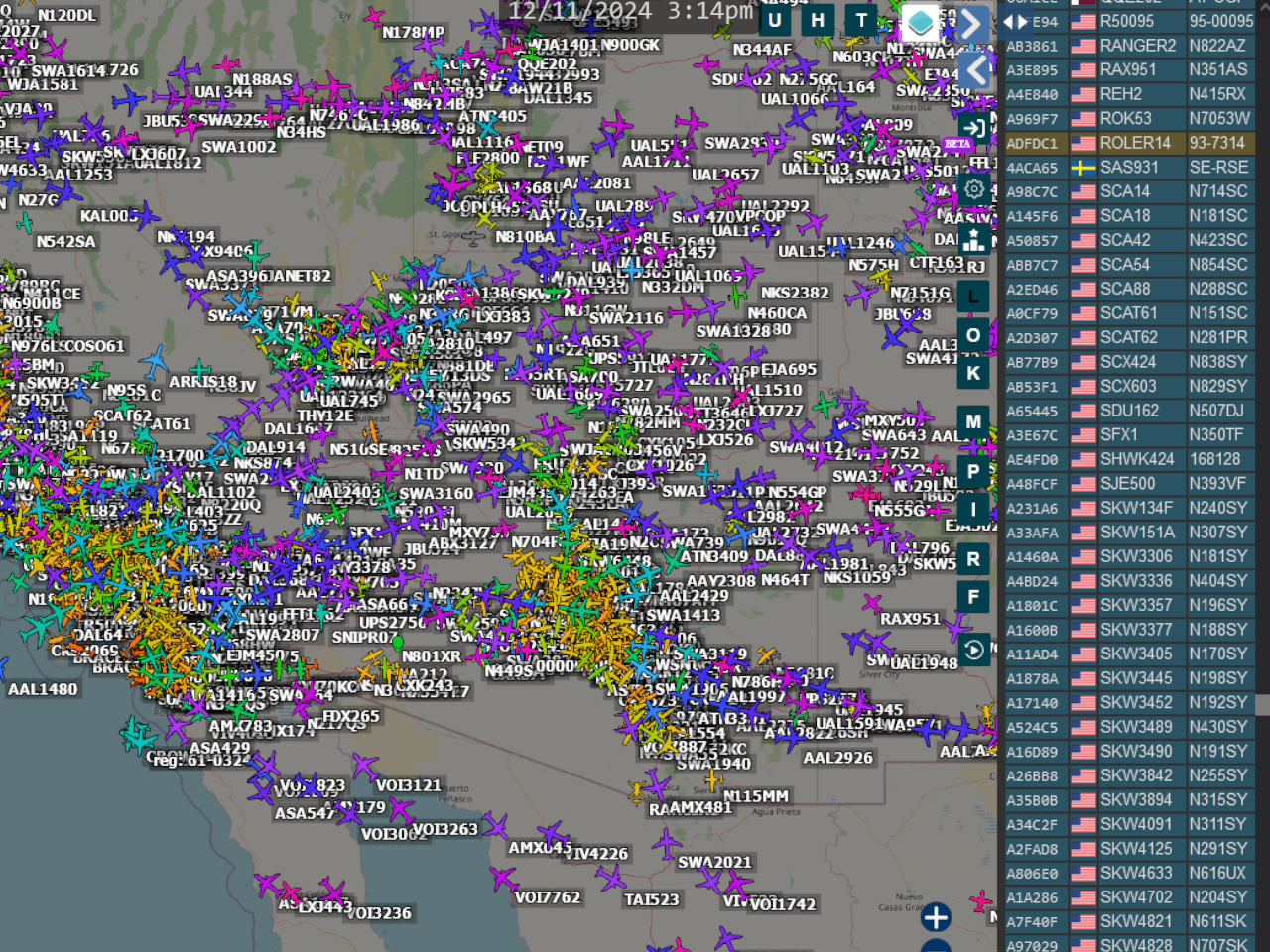1270x952 pixels.
Task: Click the round plus button on map
Action: click(936, 917)
